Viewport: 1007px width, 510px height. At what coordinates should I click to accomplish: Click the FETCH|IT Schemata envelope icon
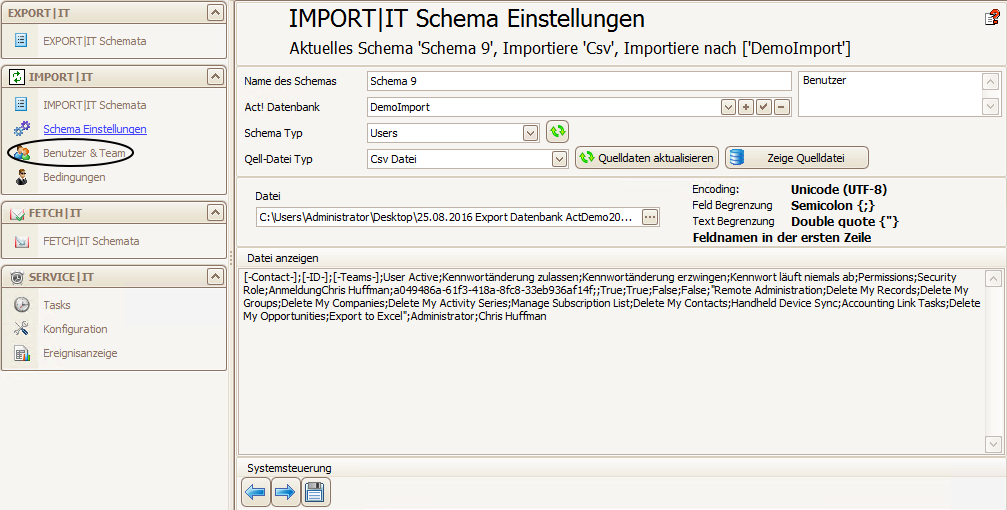pyautogui.click(x=22, y=242)
